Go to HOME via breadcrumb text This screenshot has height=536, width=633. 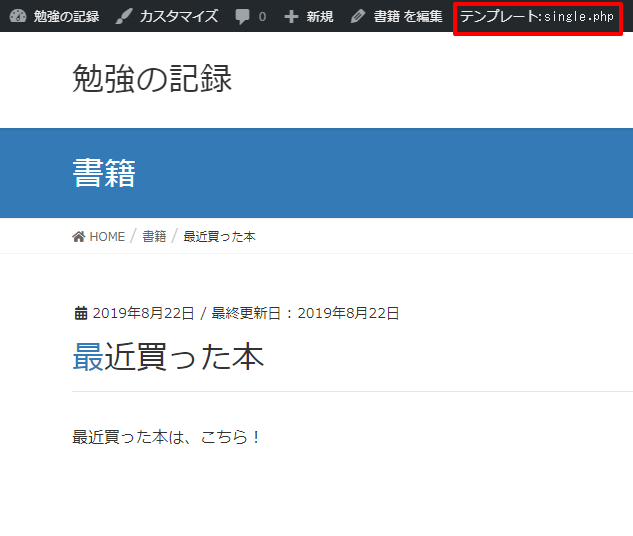[x=107, y=237]
